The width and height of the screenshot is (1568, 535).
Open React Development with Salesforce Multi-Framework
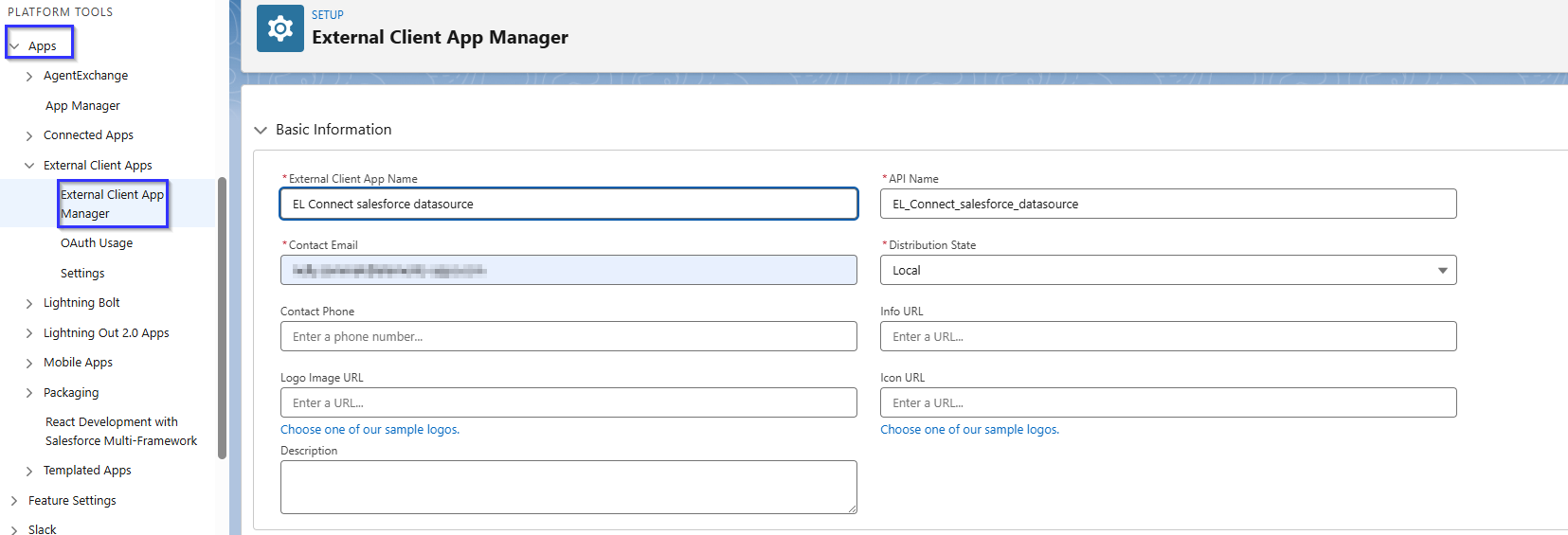121,432
